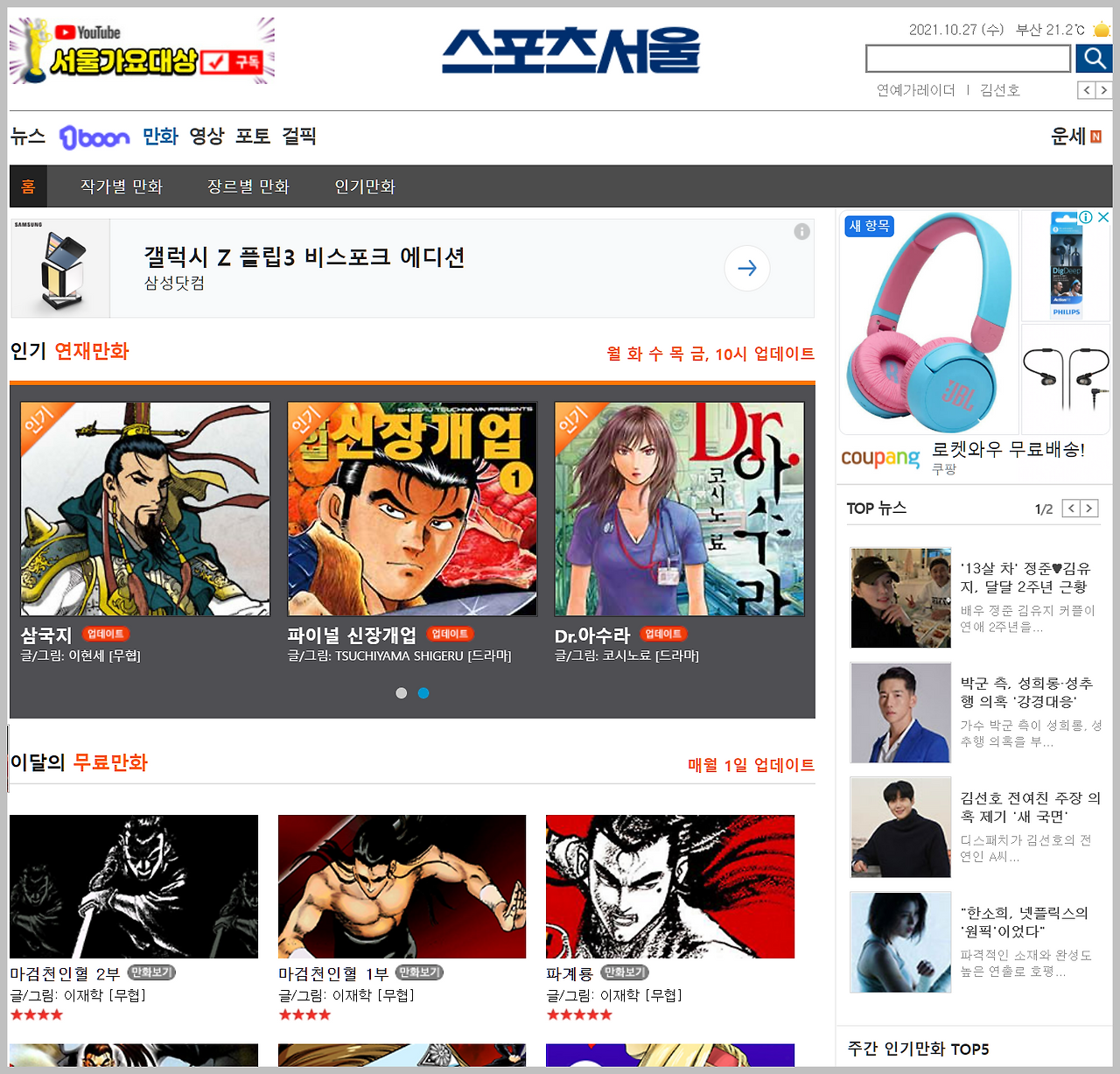The width and height of the screenshot is (1120, 1074).
Task: Click 마검천인혈 2부 star rating
Action: (x=37, y=1014)
